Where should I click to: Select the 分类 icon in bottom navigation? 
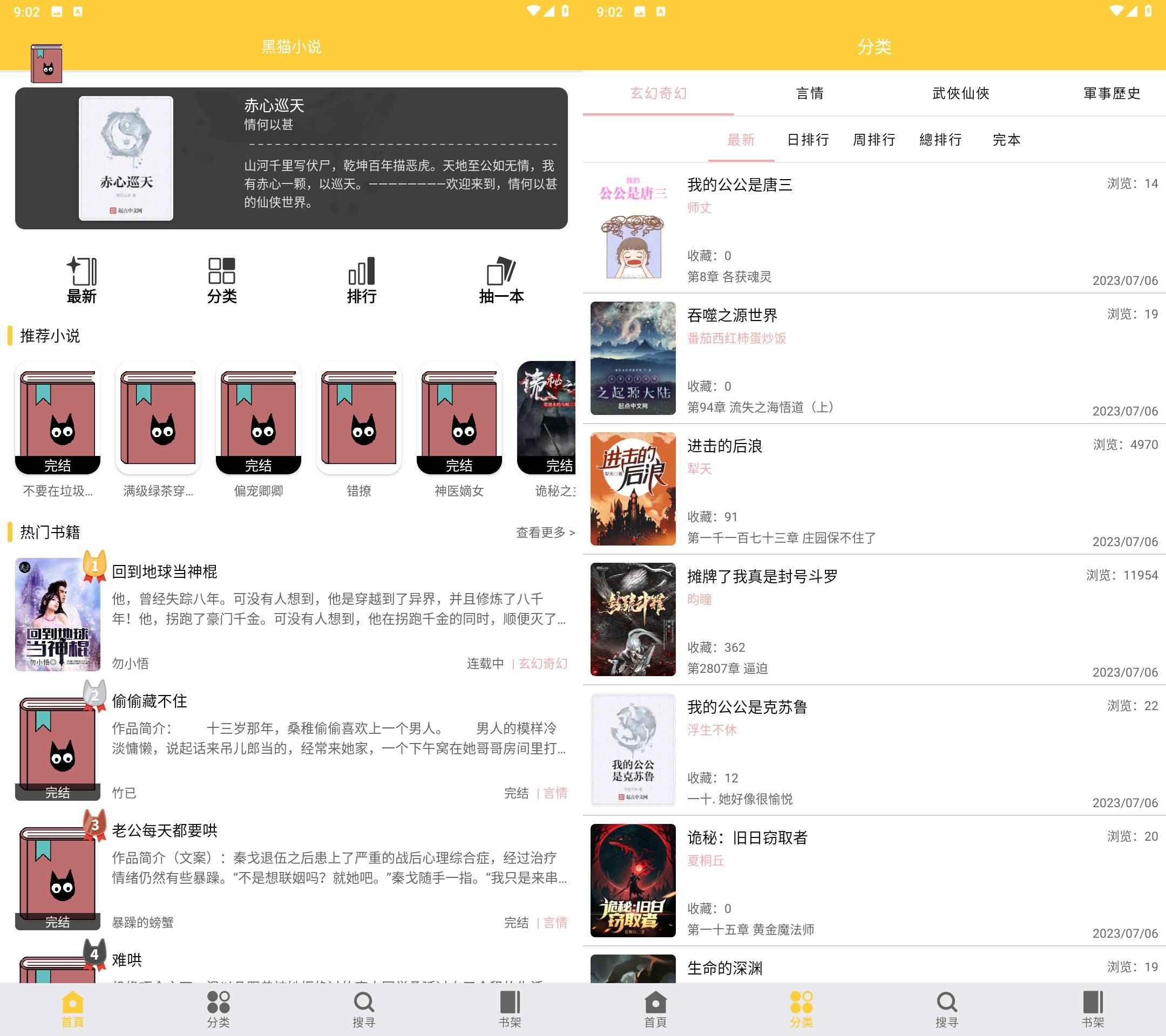(x=801, y=1005)
